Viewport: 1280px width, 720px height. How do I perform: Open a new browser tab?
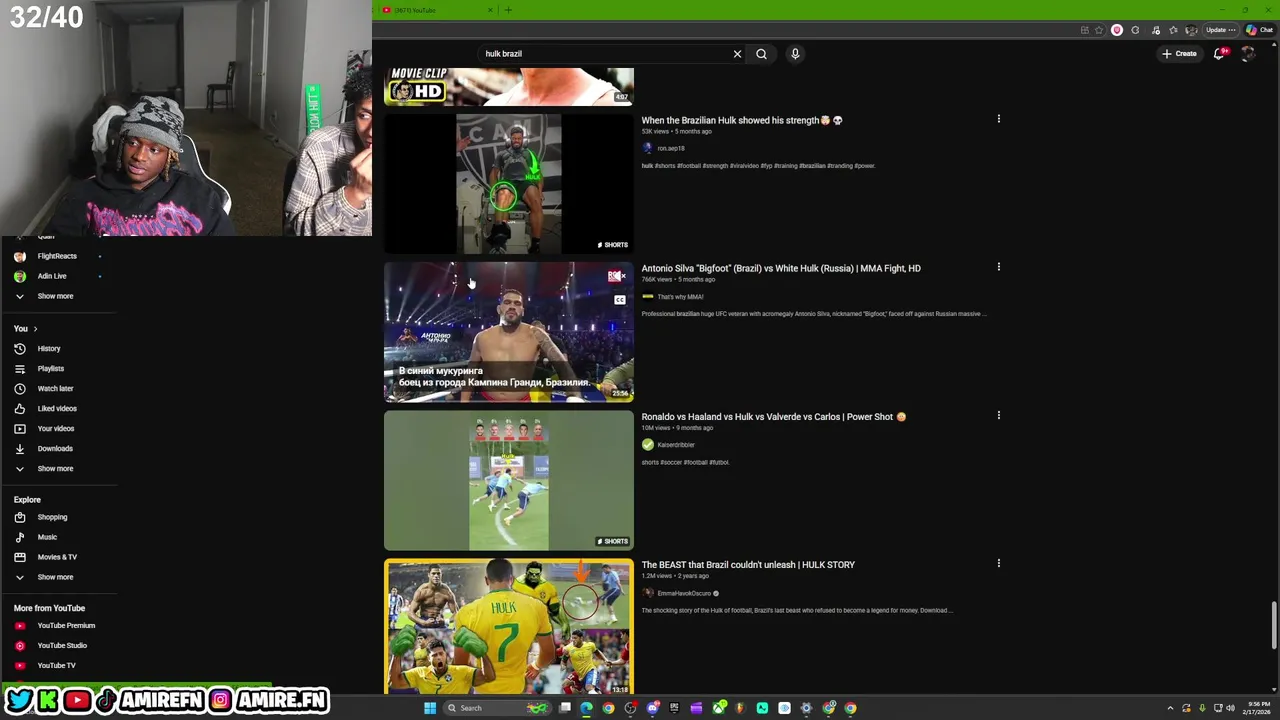coord(508,10)
